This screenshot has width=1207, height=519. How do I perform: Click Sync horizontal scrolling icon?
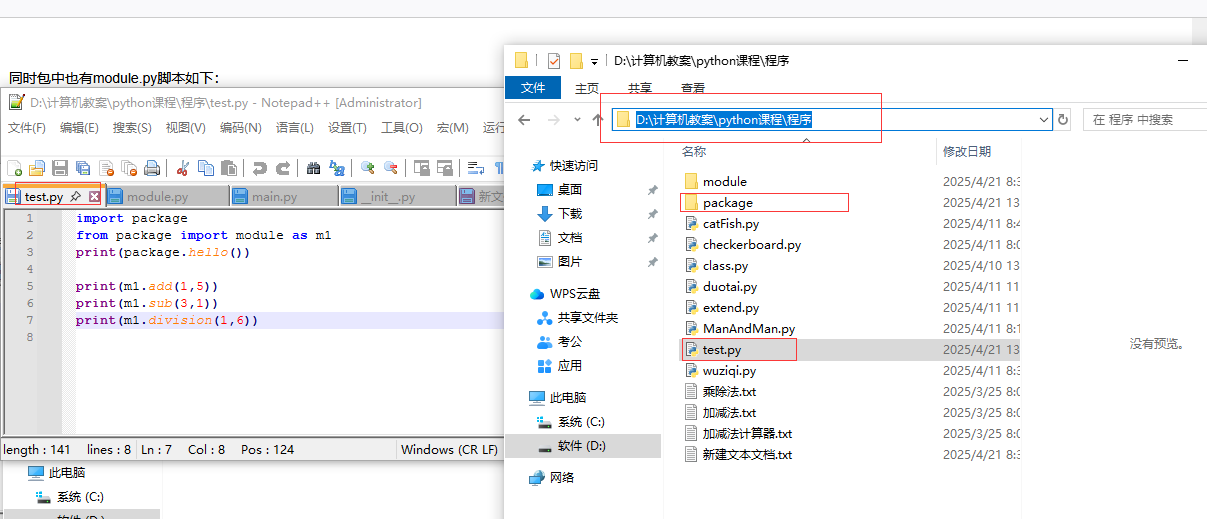tap(445, 168)
